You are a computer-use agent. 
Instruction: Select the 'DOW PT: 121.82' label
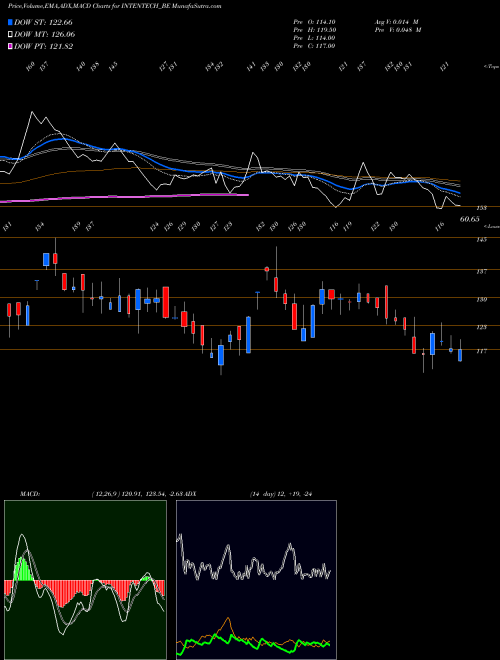click(44, 47)
